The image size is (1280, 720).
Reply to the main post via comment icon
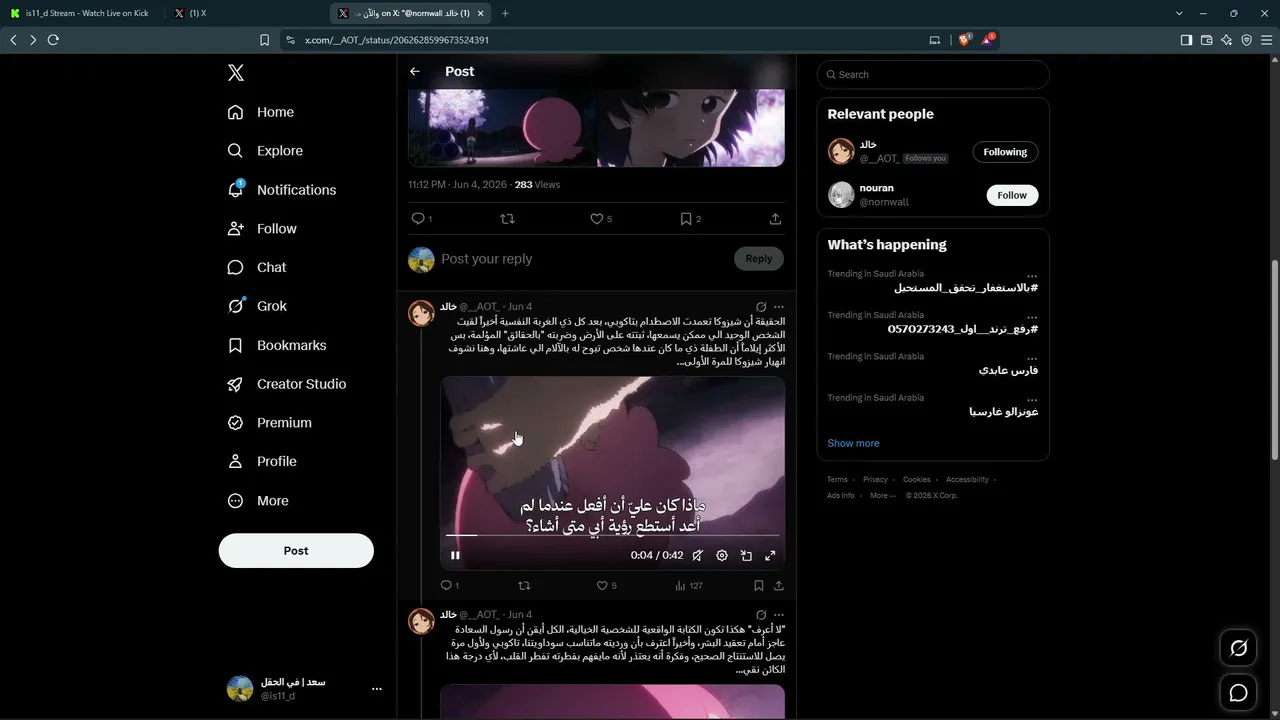pos(418,219)
